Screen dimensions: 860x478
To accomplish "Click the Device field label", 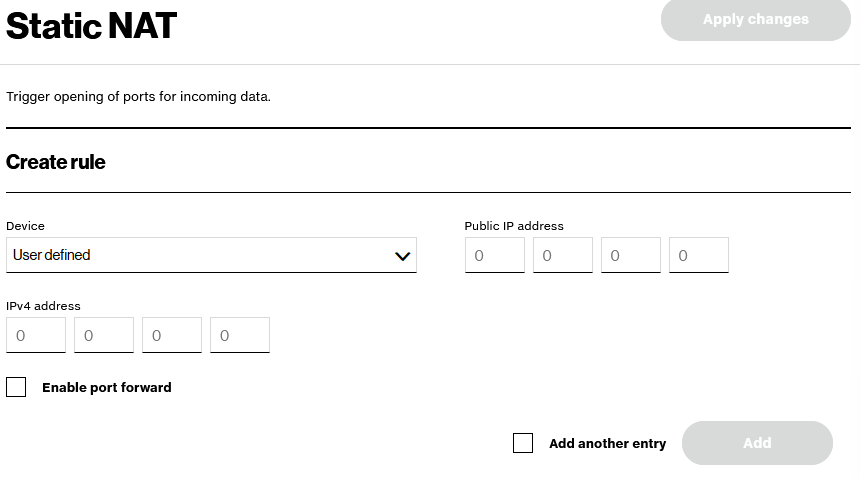I will [x=25, y=226].
